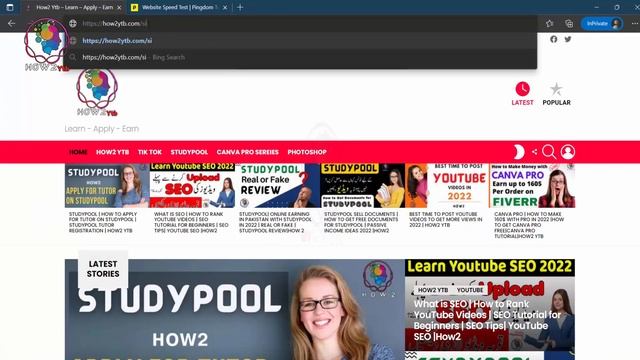Click the address bar URL field

point(300,24)
